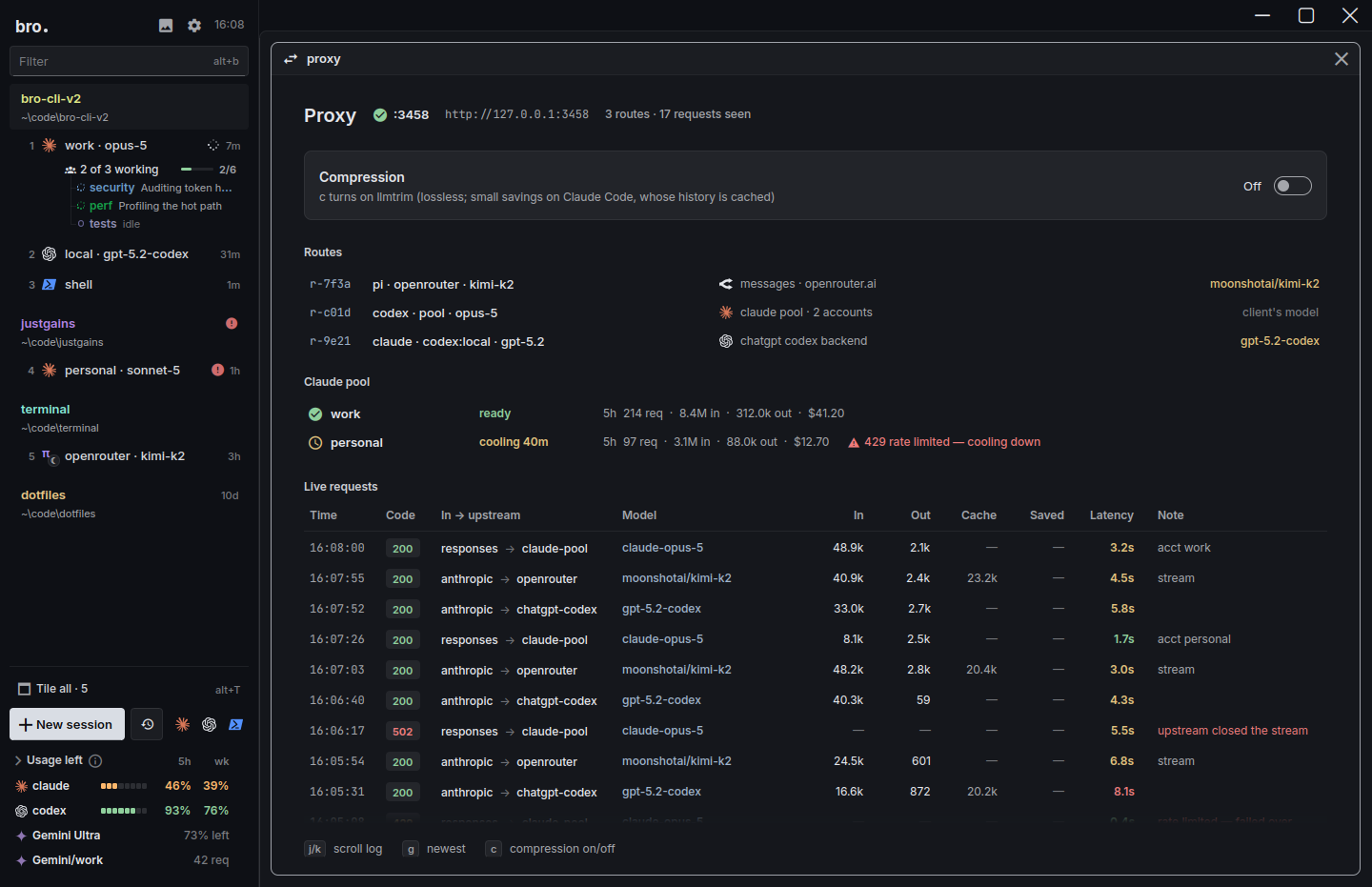Click the 429 rate limited warning

[x=944, y=442]
